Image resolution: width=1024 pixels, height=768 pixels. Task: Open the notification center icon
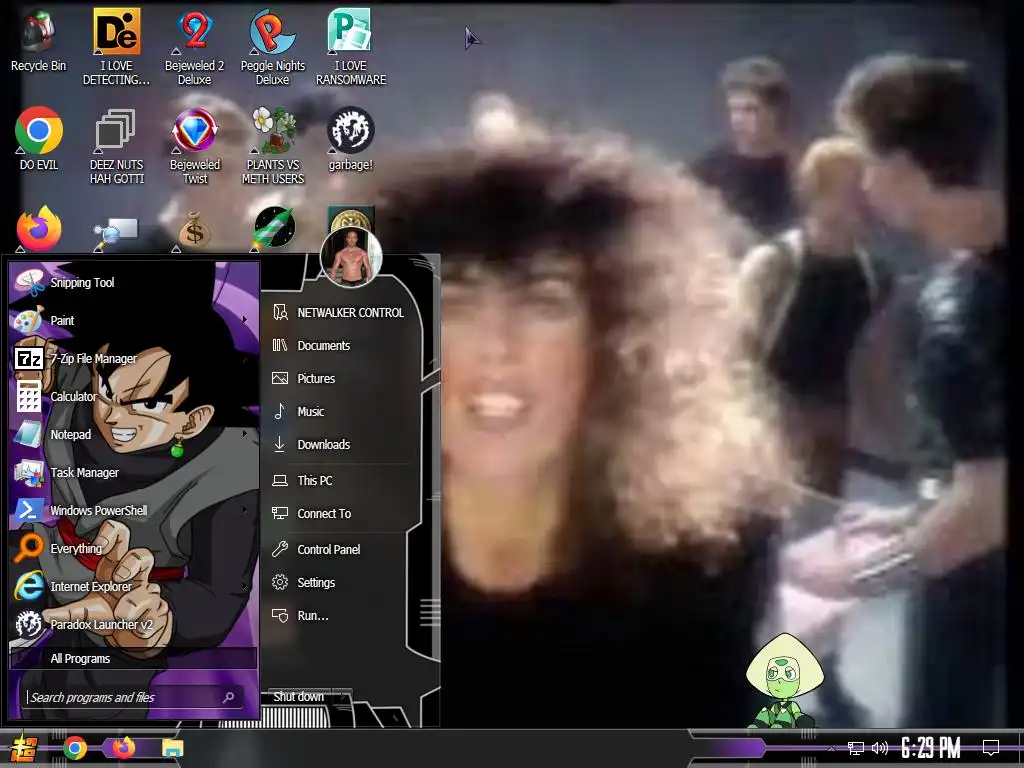[x=991, y=748]
